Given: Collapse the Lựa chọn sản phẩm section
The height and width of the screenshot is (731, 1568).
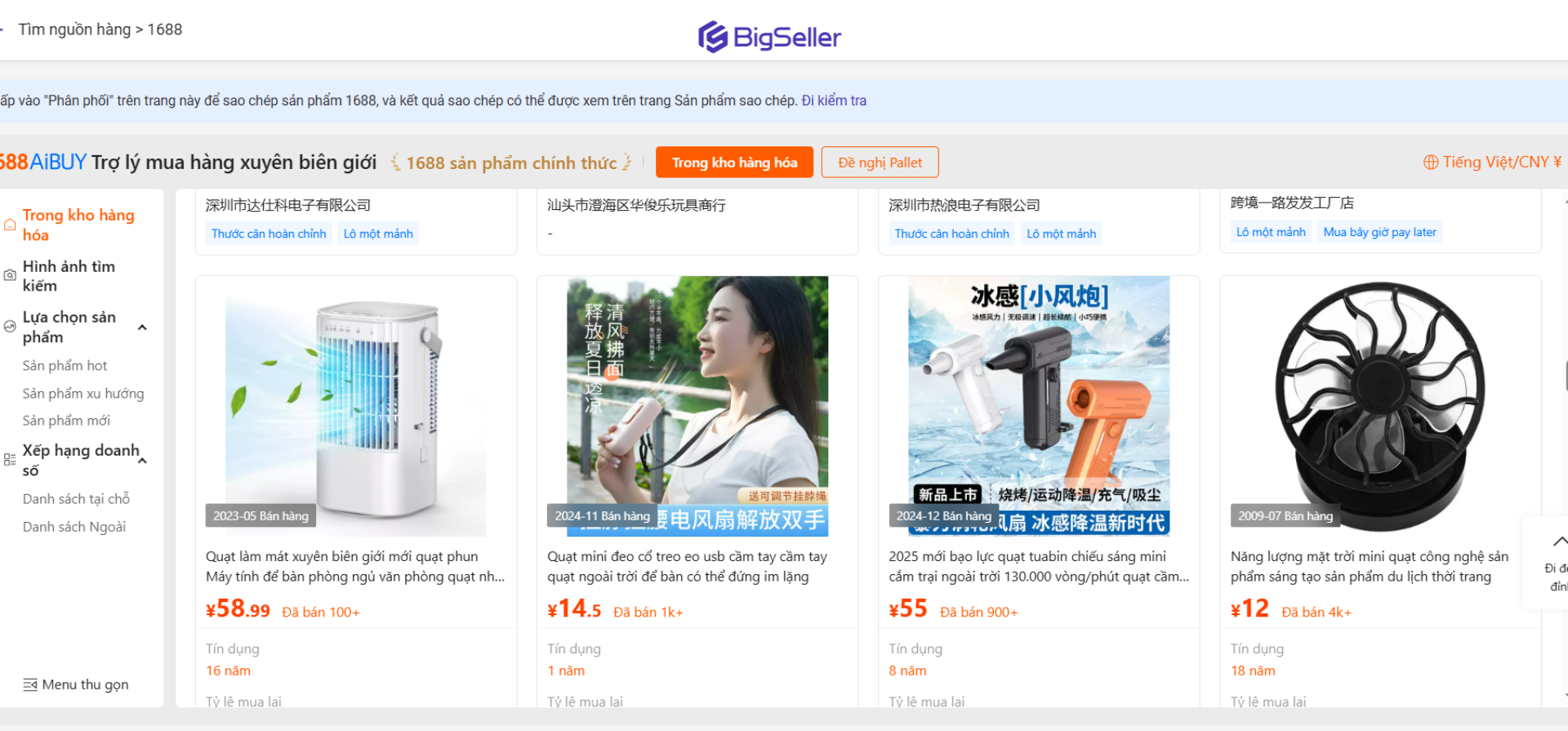Looking at the screenshot, I should [143, 328].
